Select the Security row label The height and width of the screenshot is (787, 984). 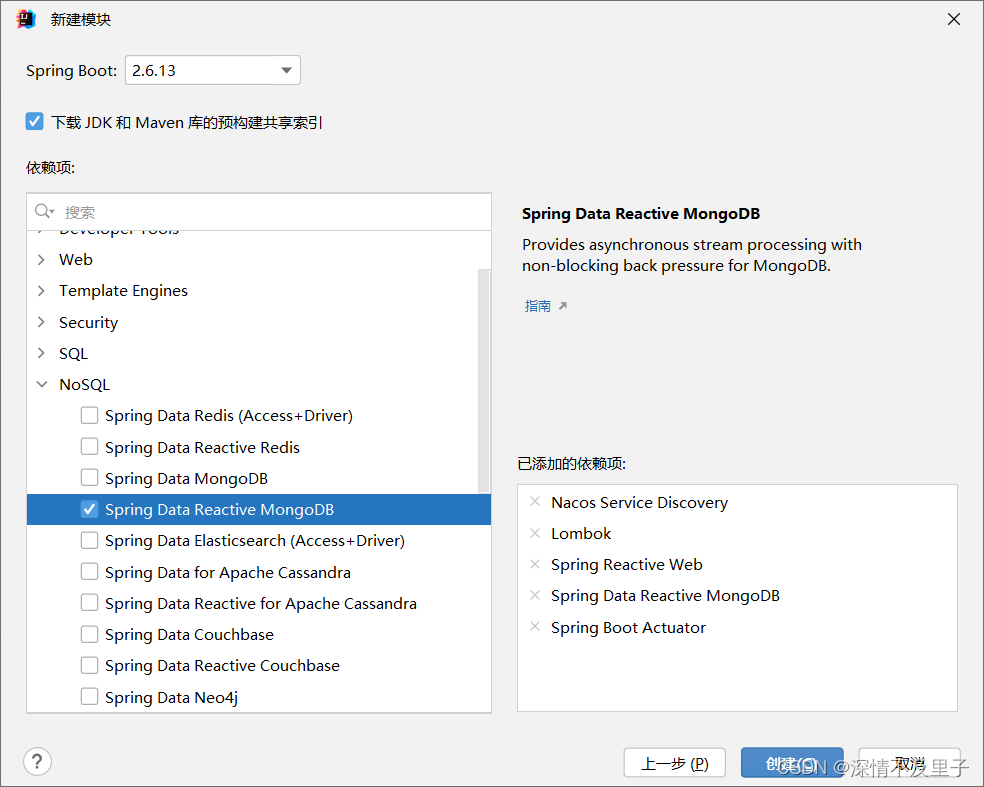(88, 323)
